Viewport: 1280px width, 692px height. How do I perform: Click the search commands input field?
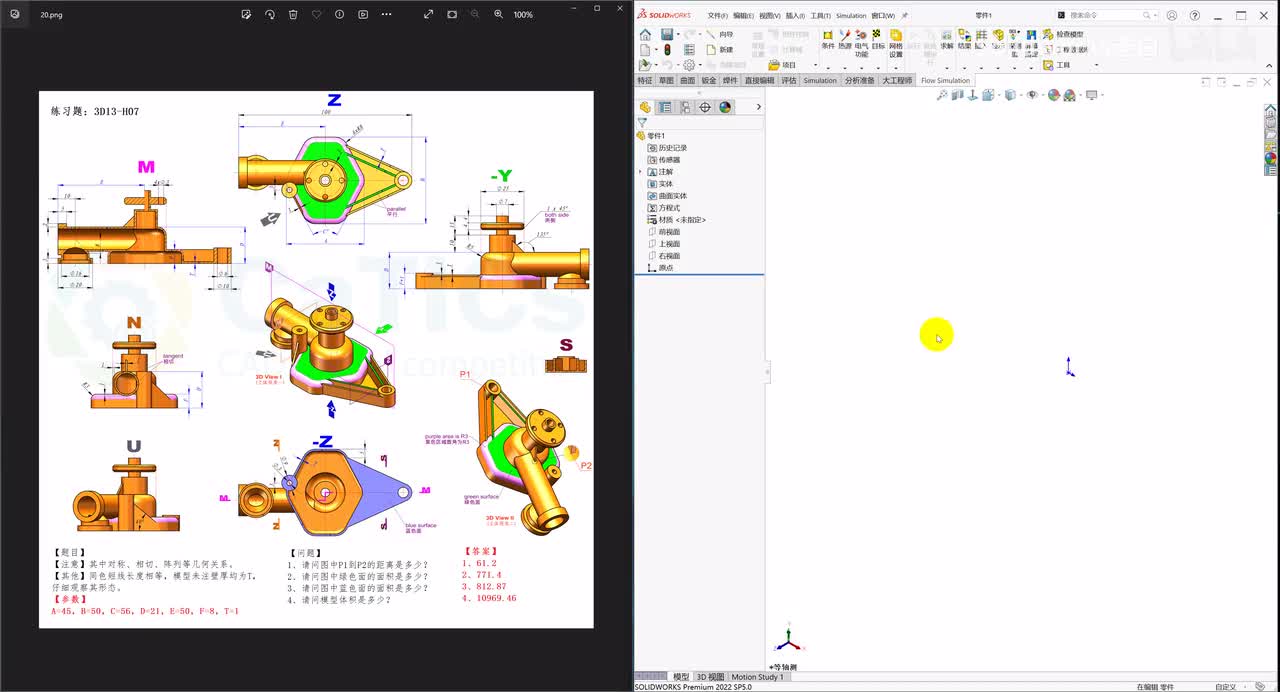pyautogui.click(x=1105, y=16)
